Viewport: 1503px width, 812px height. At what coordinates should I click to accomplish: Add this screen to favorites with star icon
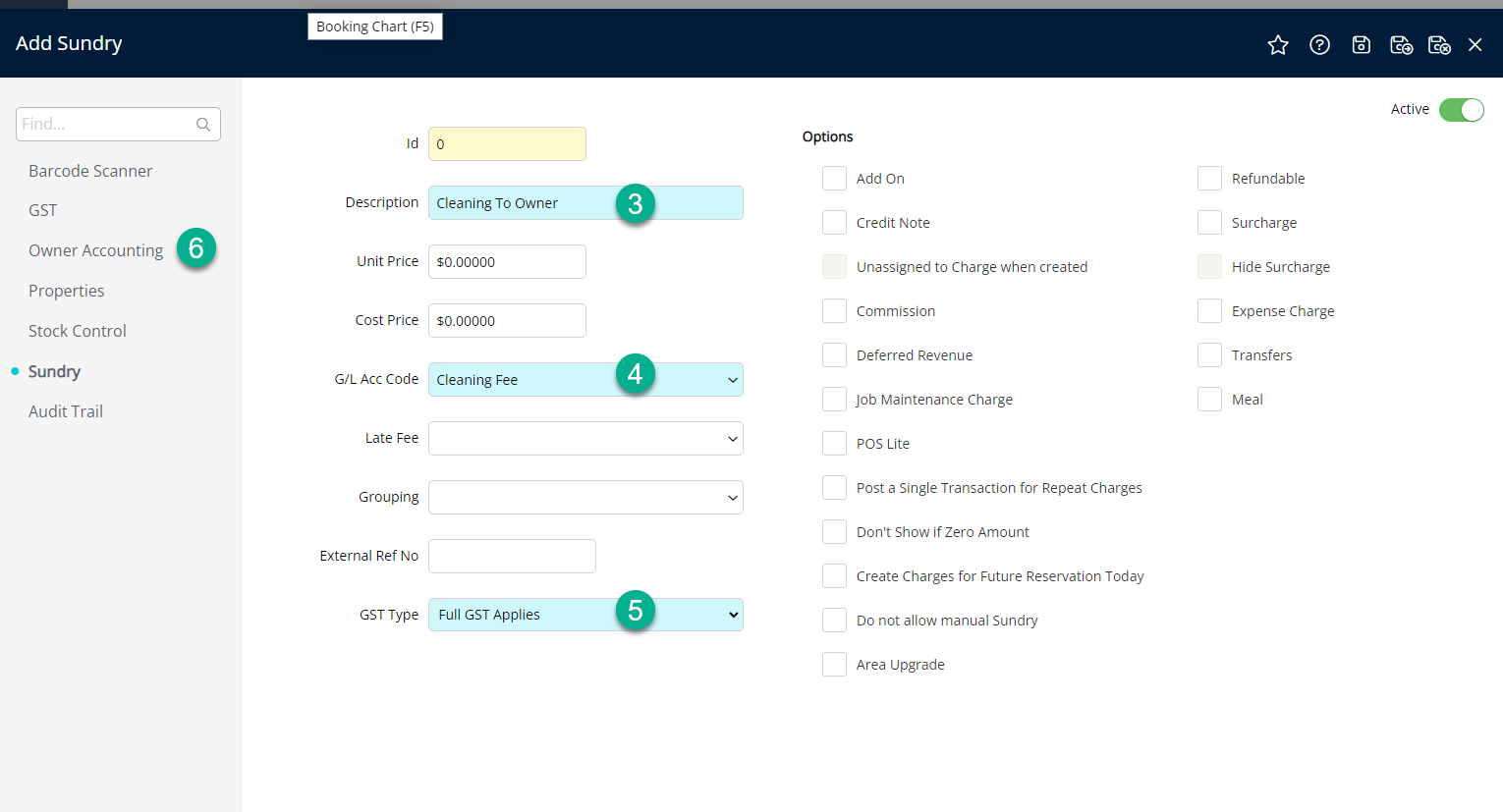[x=1277, y=45]
